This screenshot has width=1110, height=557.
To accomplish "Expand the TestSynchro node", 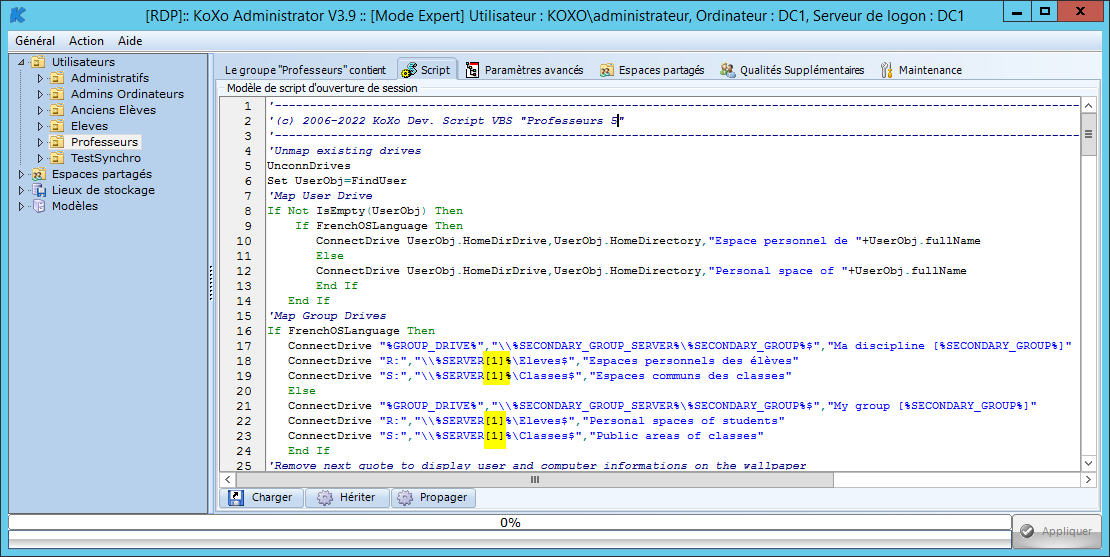I will pos(40,158).
